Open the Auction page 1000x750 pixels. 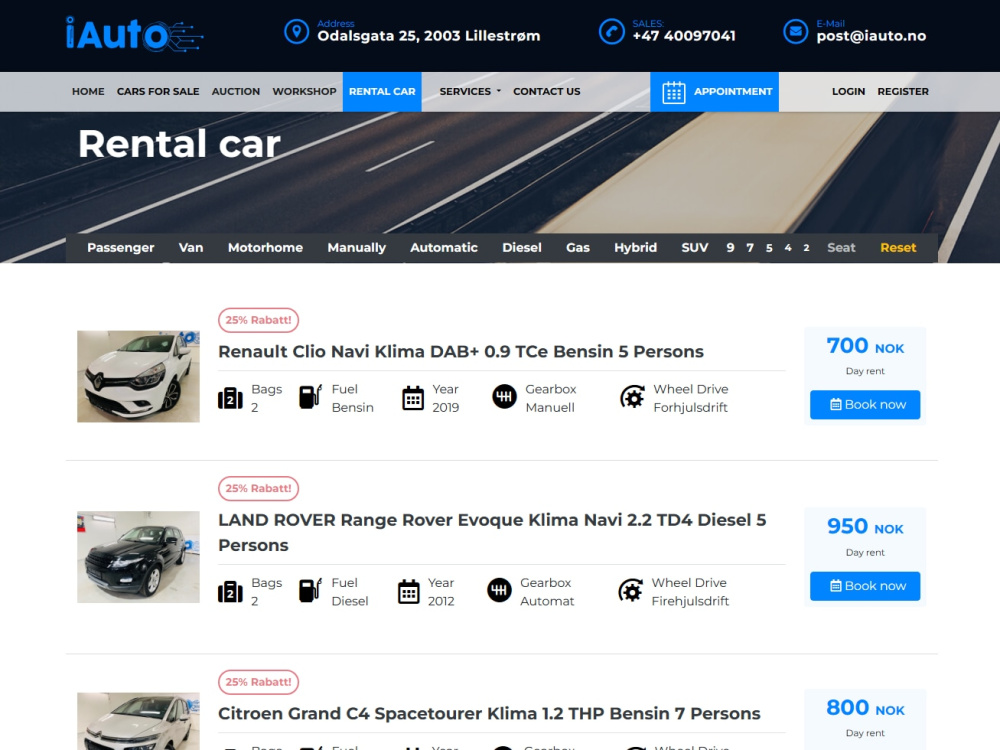coord(236,91)
